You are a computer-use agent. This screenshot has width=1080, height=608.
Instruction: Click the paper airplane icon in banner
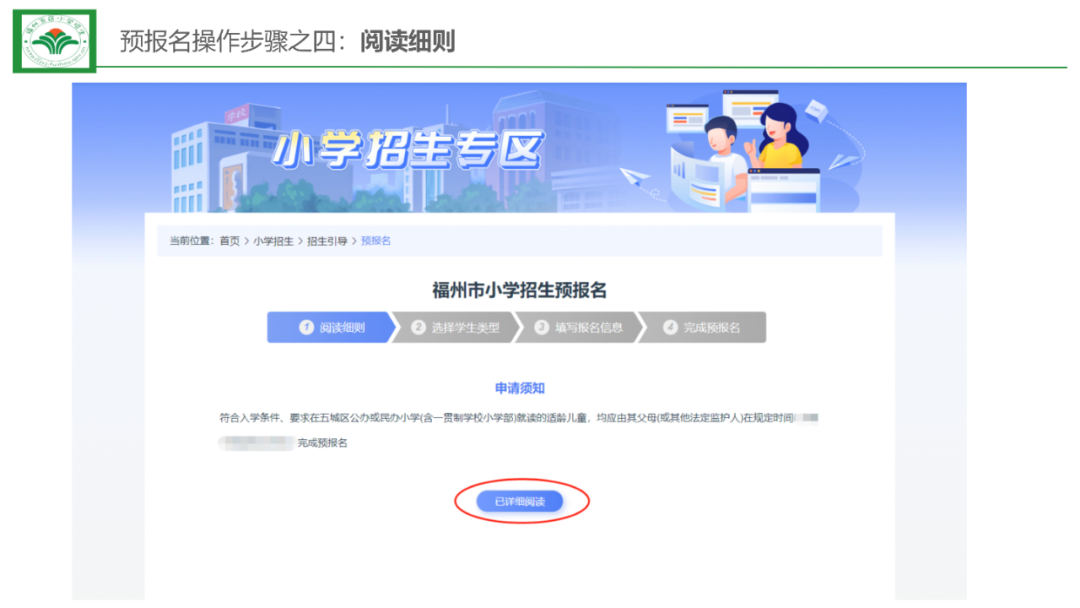635,178
